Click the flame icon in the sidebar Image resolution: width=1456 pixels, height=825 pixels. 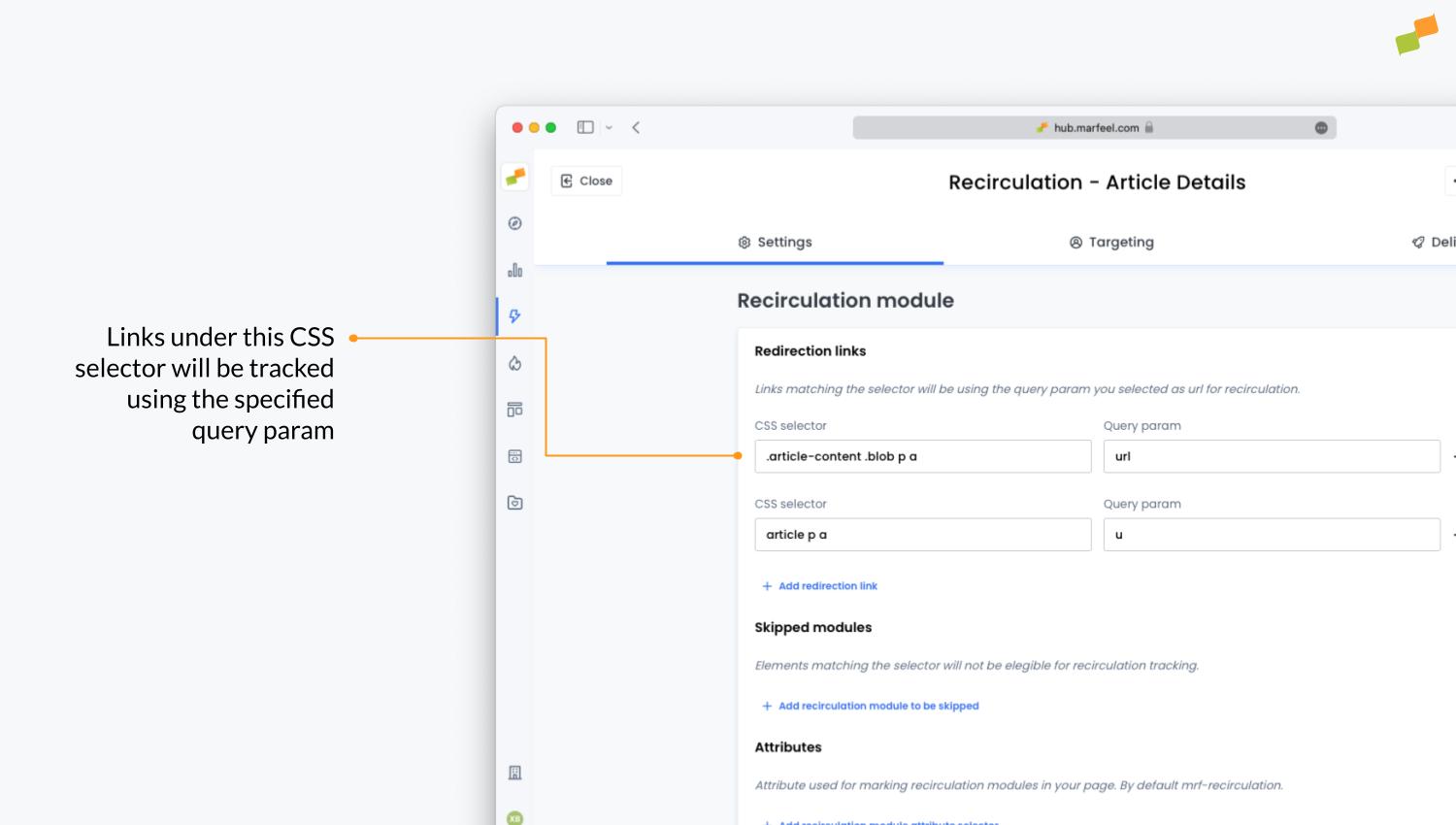click(x=514, y=364)
